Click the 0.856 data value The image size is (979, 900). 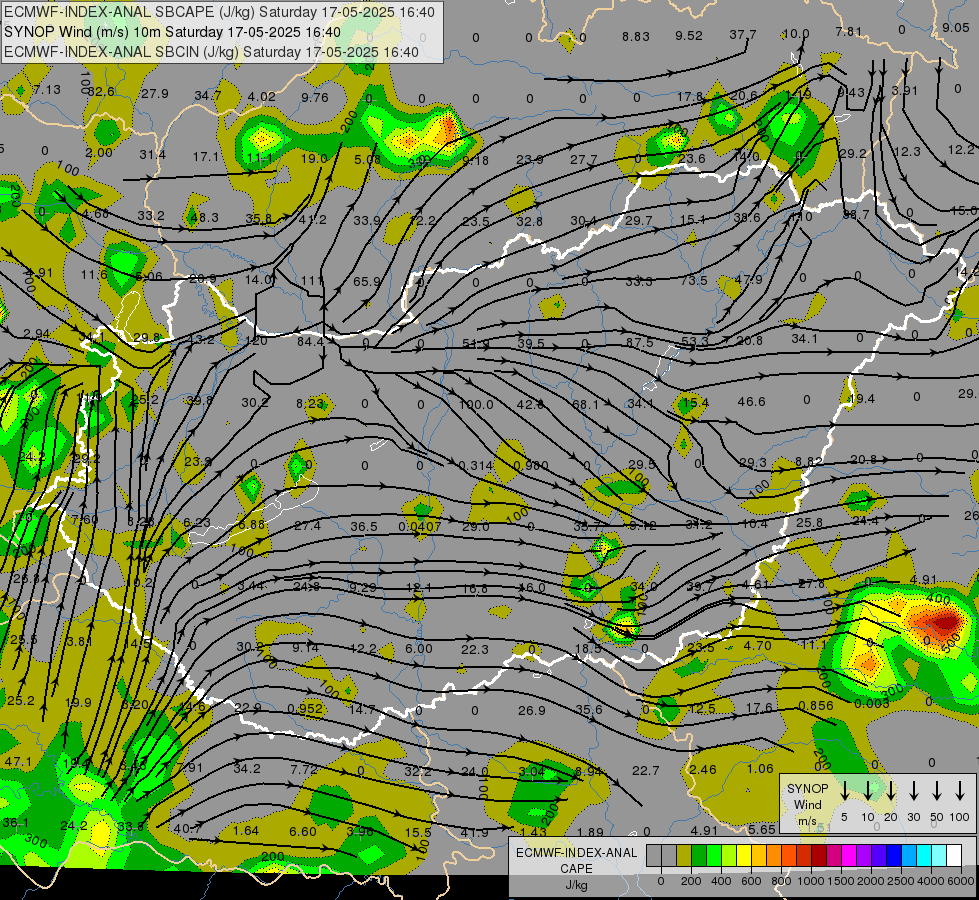point(815,706)
